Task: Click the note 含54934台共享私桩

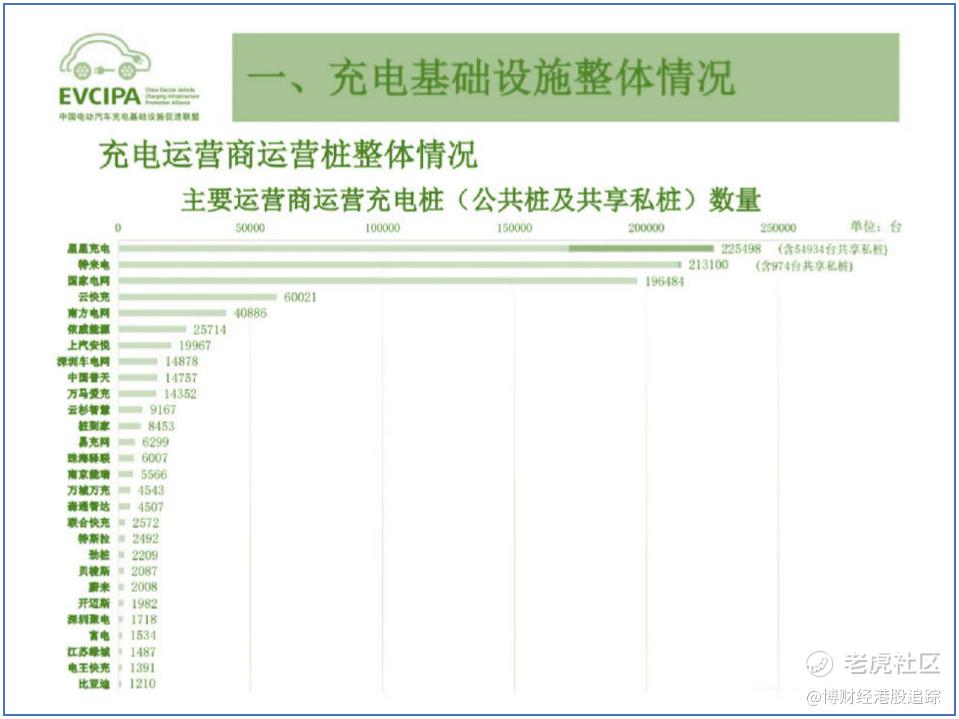Action: pos(832,249)
